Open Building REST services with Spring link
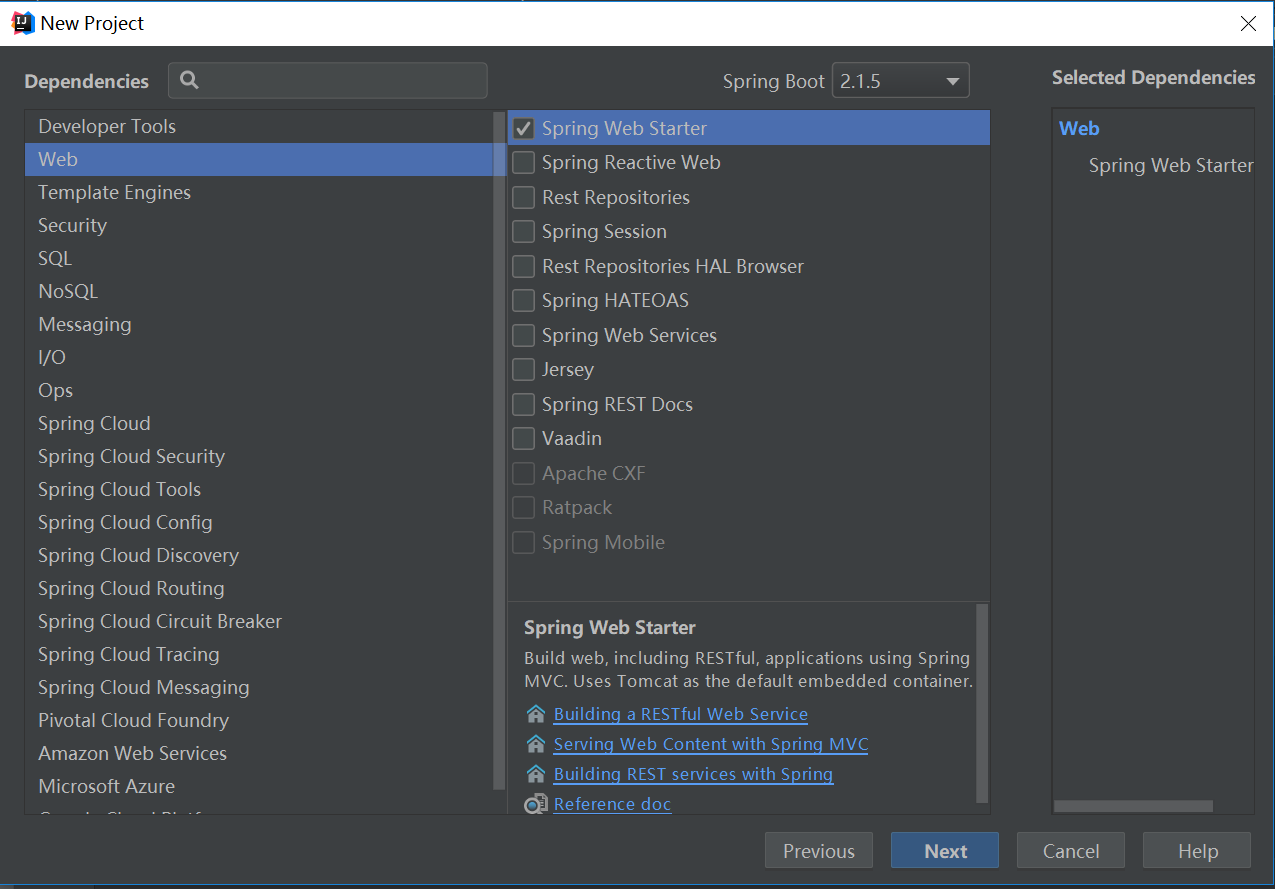This screenshot has height=889, width=1275. [x=693, y=774]
